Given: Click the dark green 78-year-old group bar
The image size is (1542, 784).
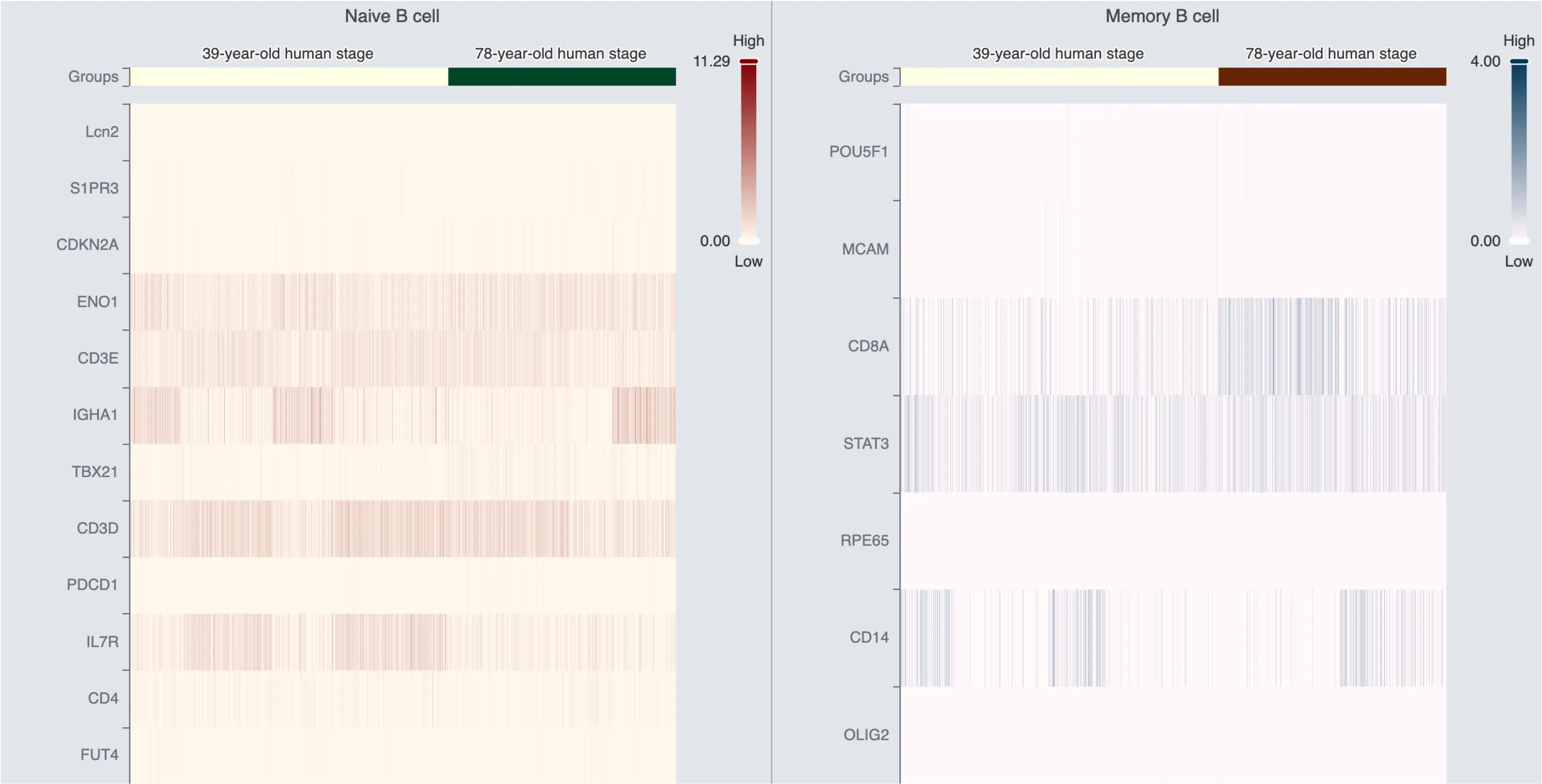Looking at the screenshot, I should pyautogui.click(x=562, y=77).
